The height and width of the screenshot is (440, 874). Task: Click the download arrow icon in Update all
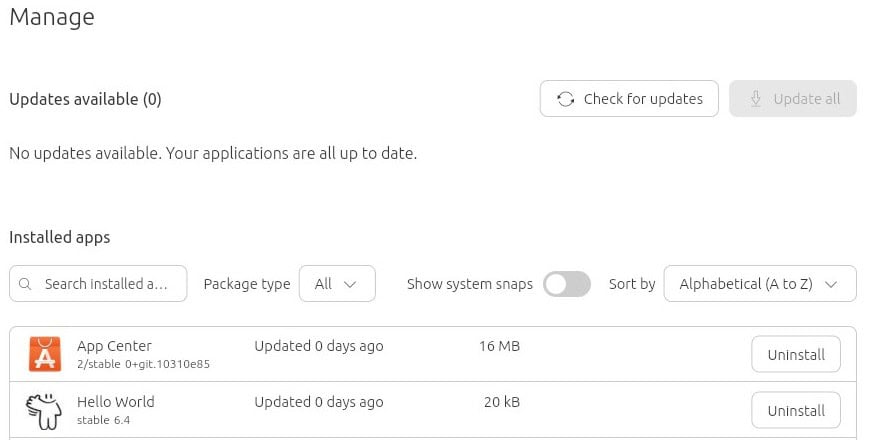tap(755, 99)
